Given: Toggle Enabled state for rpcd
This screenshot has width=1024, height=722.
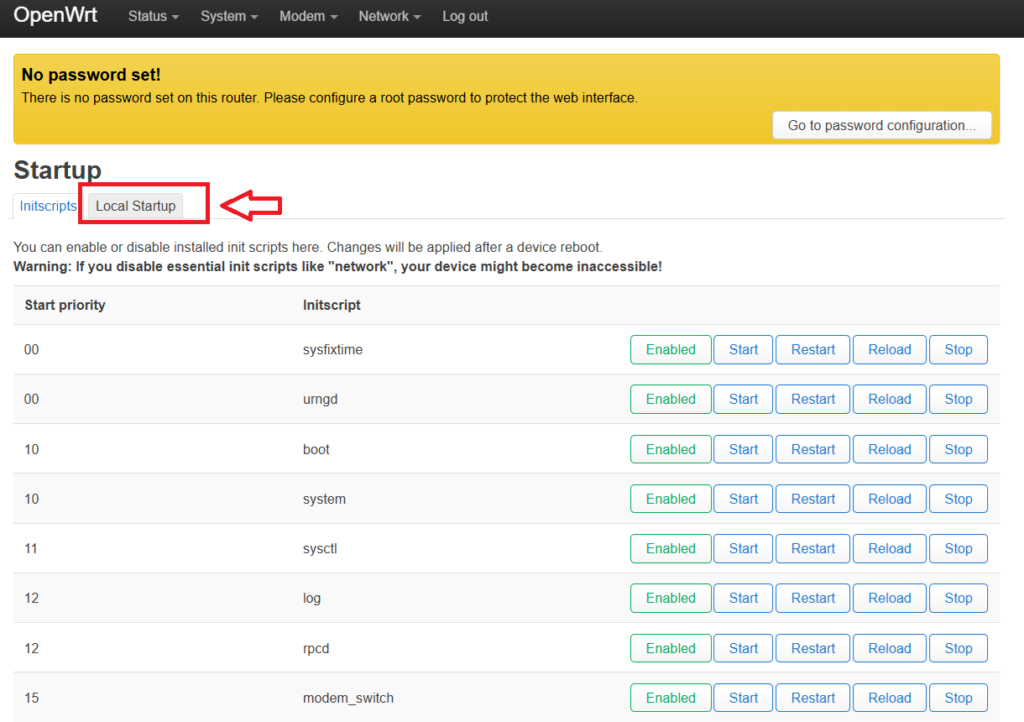Looking at the screenshot, I should [x=670, y=648].
